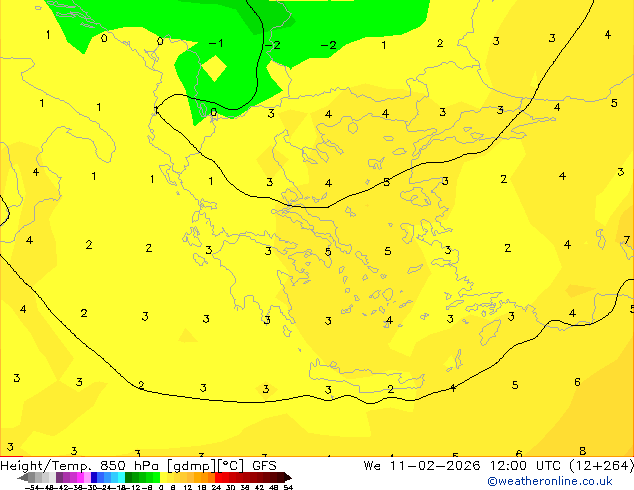Click the '-30' legend scale label
Screen dimensions: 634x490
click(91, 487)
